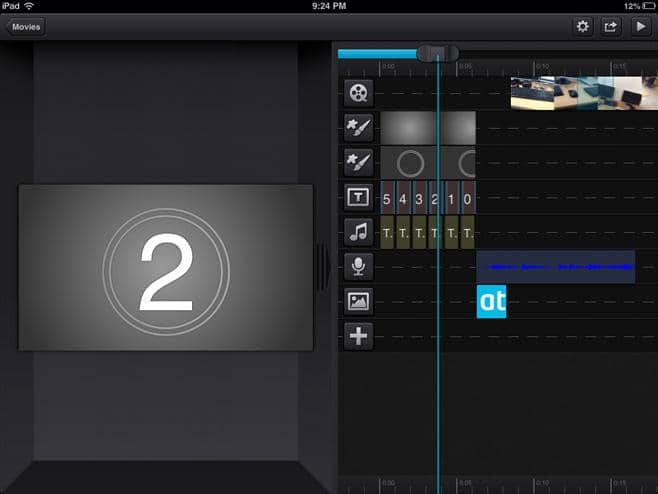The image size is (658, 494).
Task: Tap the preview showing number 2
Action: [x=166, y=267]
